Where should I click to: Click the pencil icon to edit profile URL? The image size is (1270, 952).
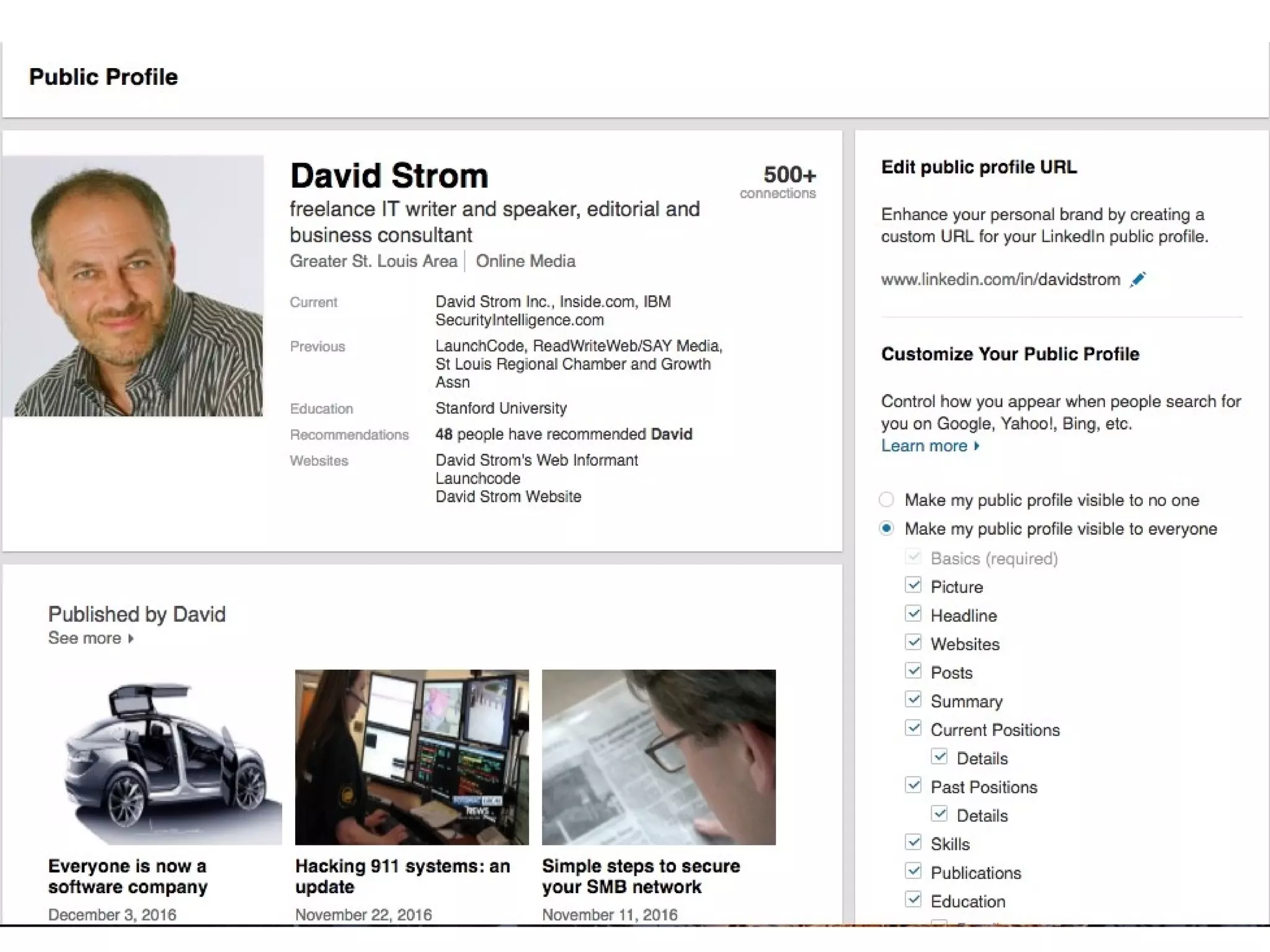coord(1138,280)
